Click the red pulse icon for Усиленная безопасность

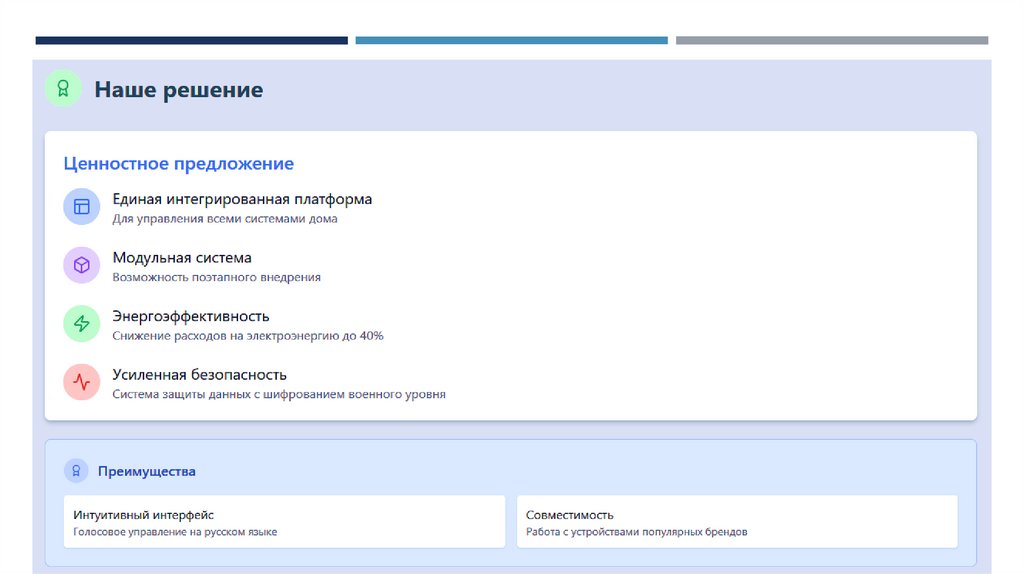(x=82, y=382)
